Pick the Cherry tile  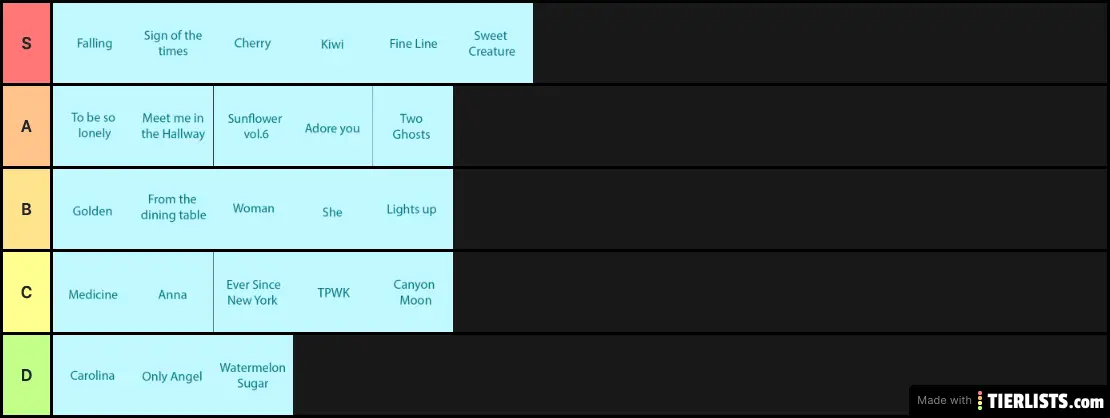point(253,43)
